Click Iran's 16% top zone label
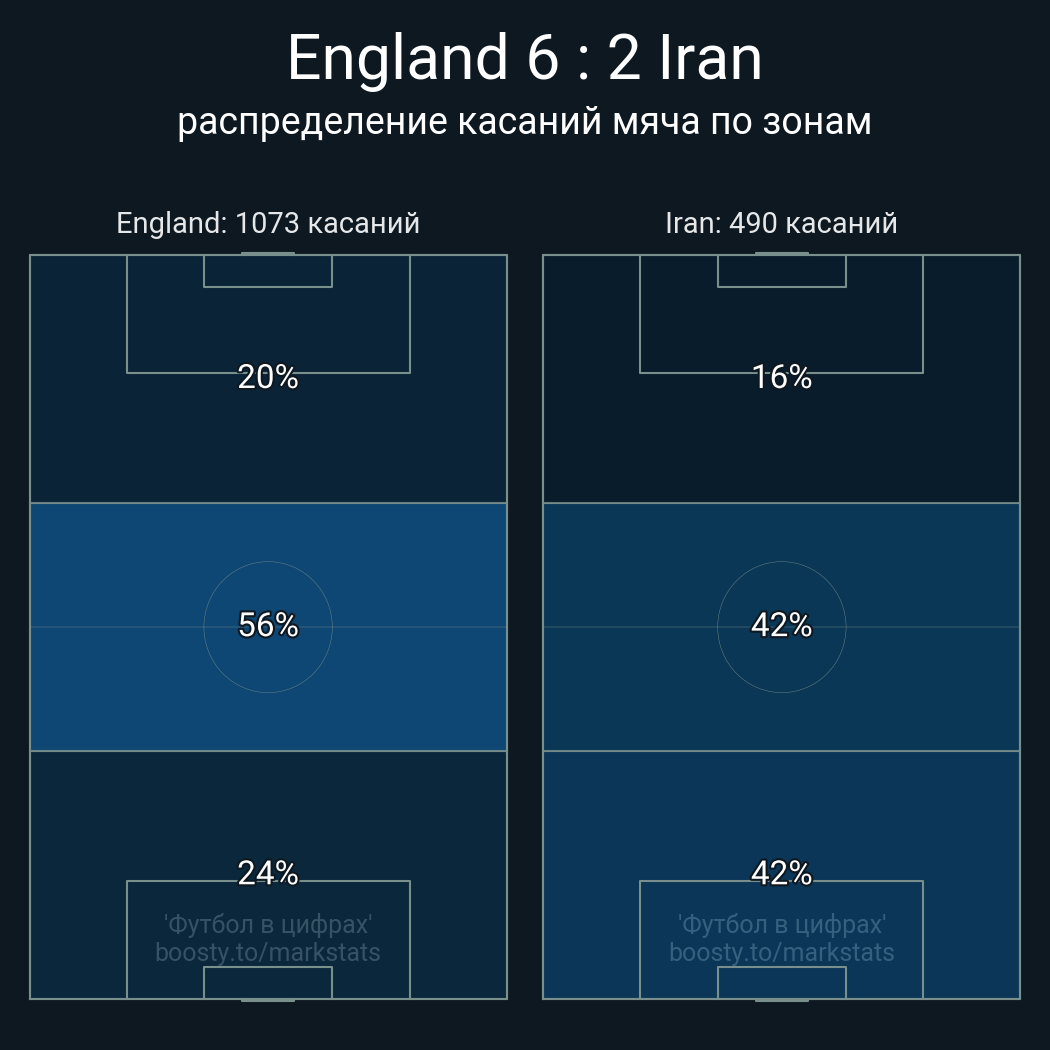Image resolution: width=1050 pixels, height=1050 pixels. (x=781, y=377)
